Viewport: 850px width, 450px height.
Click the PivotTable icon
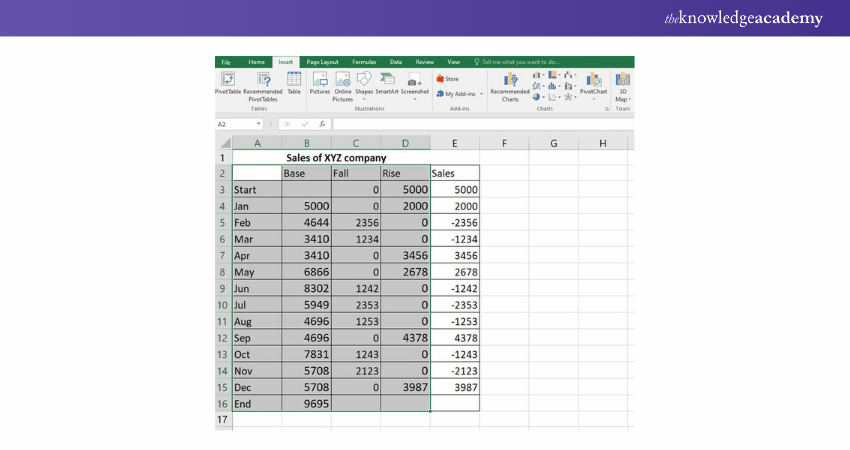click(x=227, y=82)
